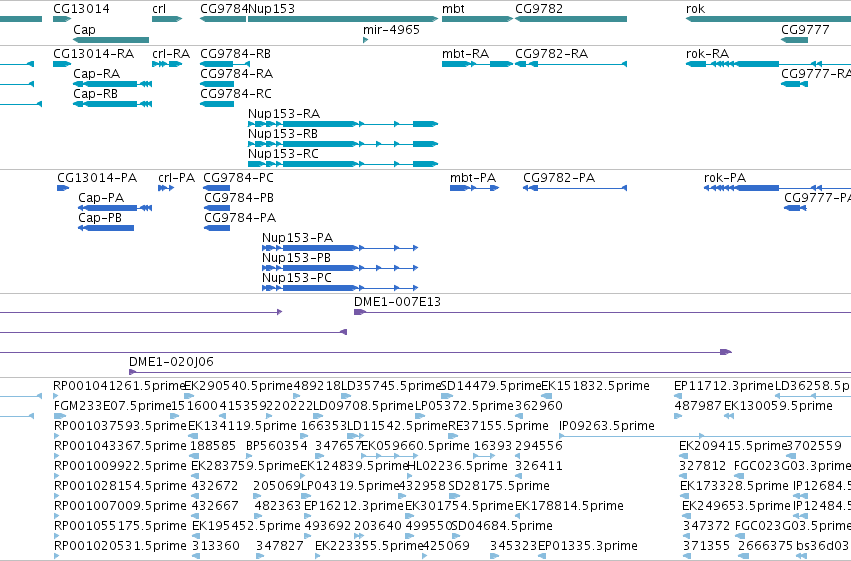Click clone DME1-007E13 label
851x561 pixels.
point(397,302)
